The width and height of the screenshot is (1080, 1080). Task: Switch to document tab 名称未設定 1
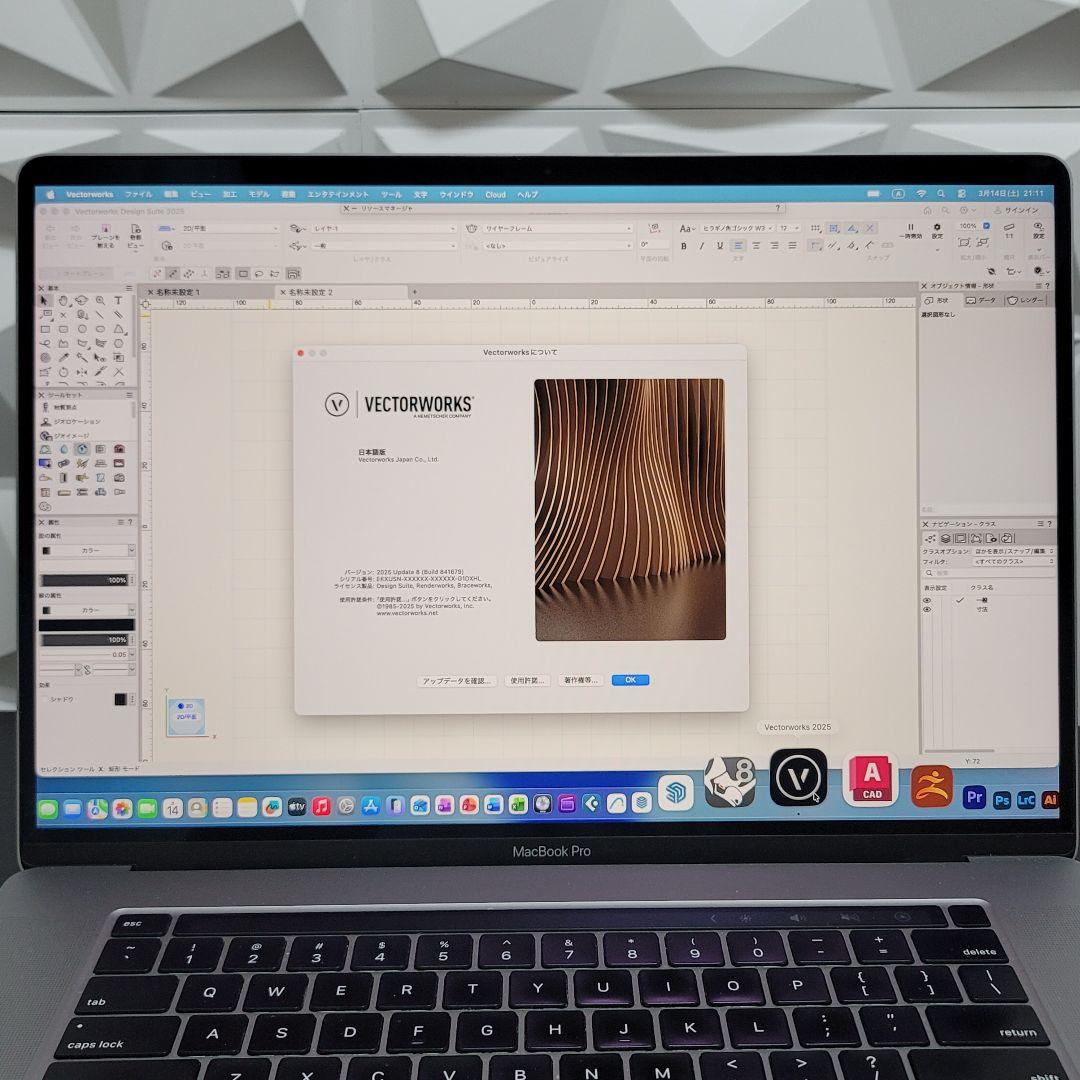(178, 292)
